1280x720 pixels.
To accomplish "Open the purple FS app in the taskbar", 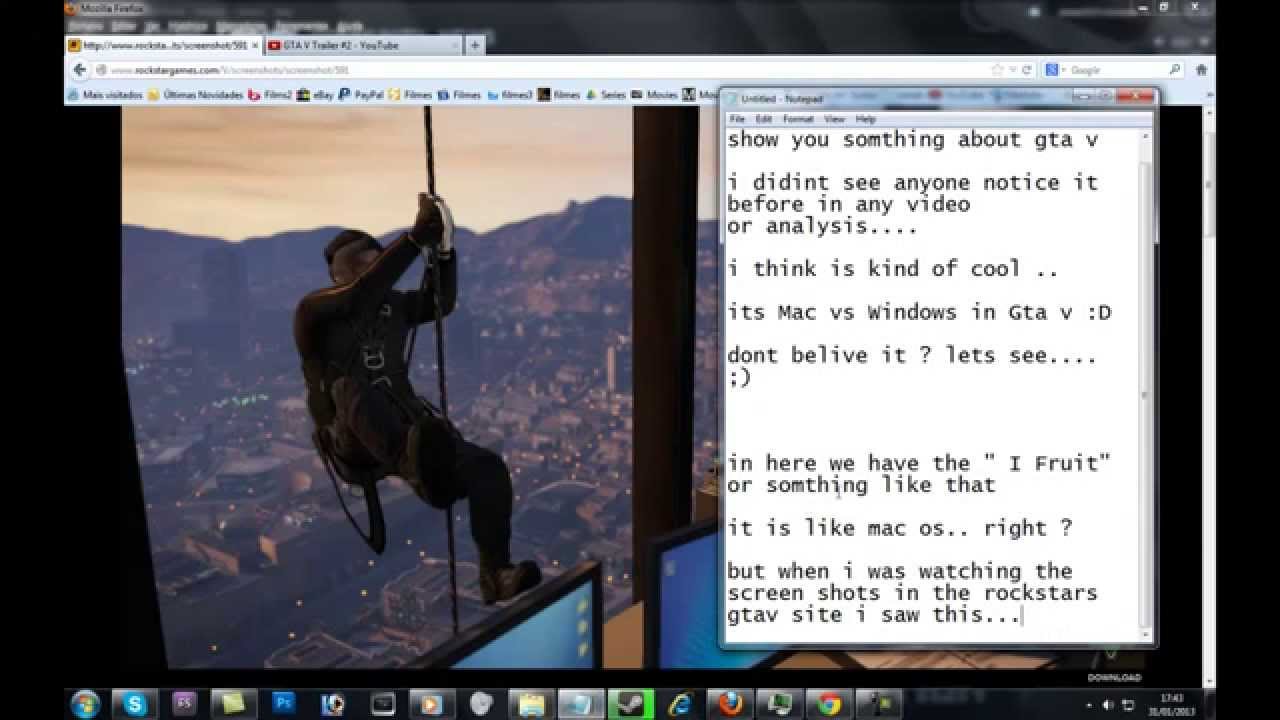I will pyautogui.click(x=184, y=703).
